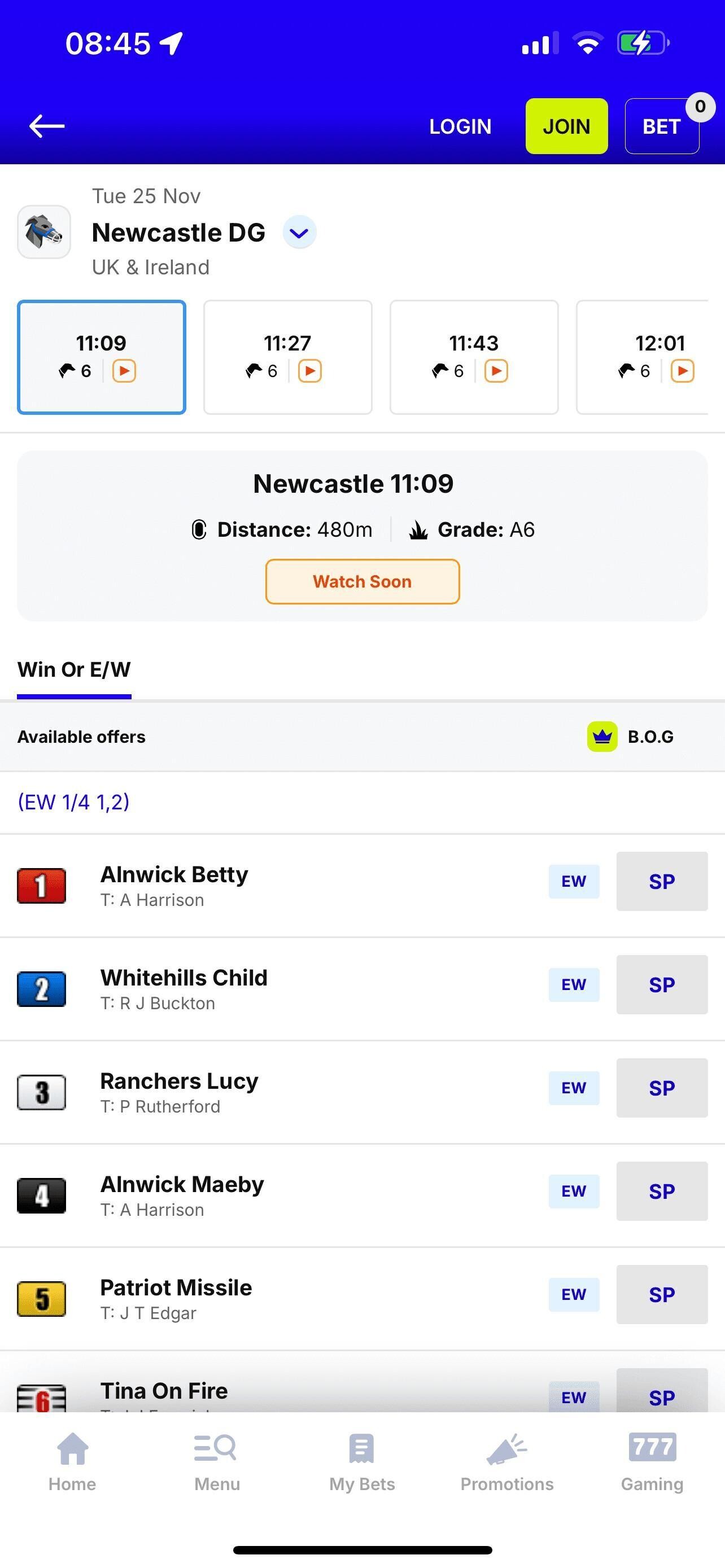
Task: Select the 11:43 race tab
Action: click(x=474, y=357)
